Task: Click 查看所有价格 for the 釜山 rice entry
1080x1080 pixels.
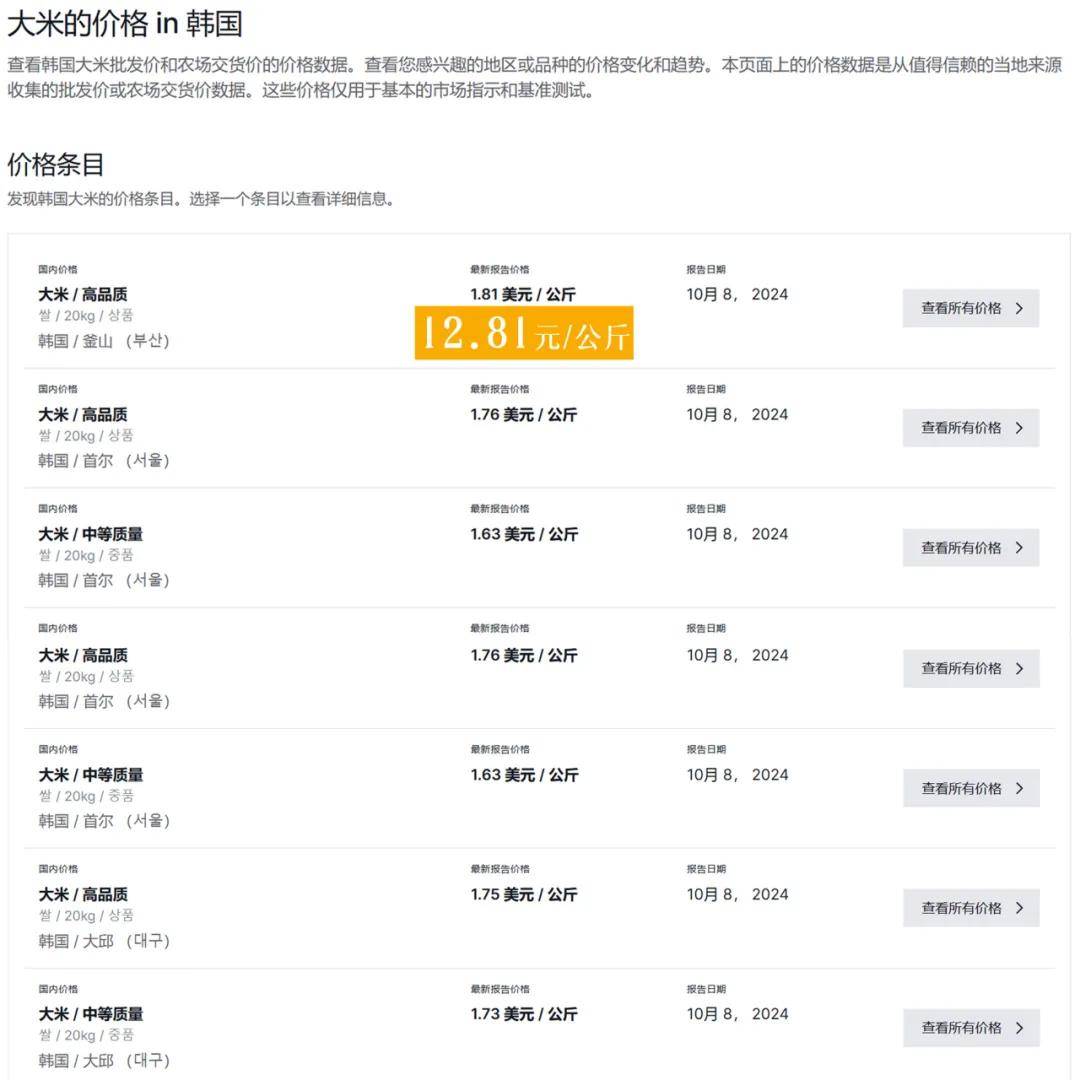Action: coord(960,308)
